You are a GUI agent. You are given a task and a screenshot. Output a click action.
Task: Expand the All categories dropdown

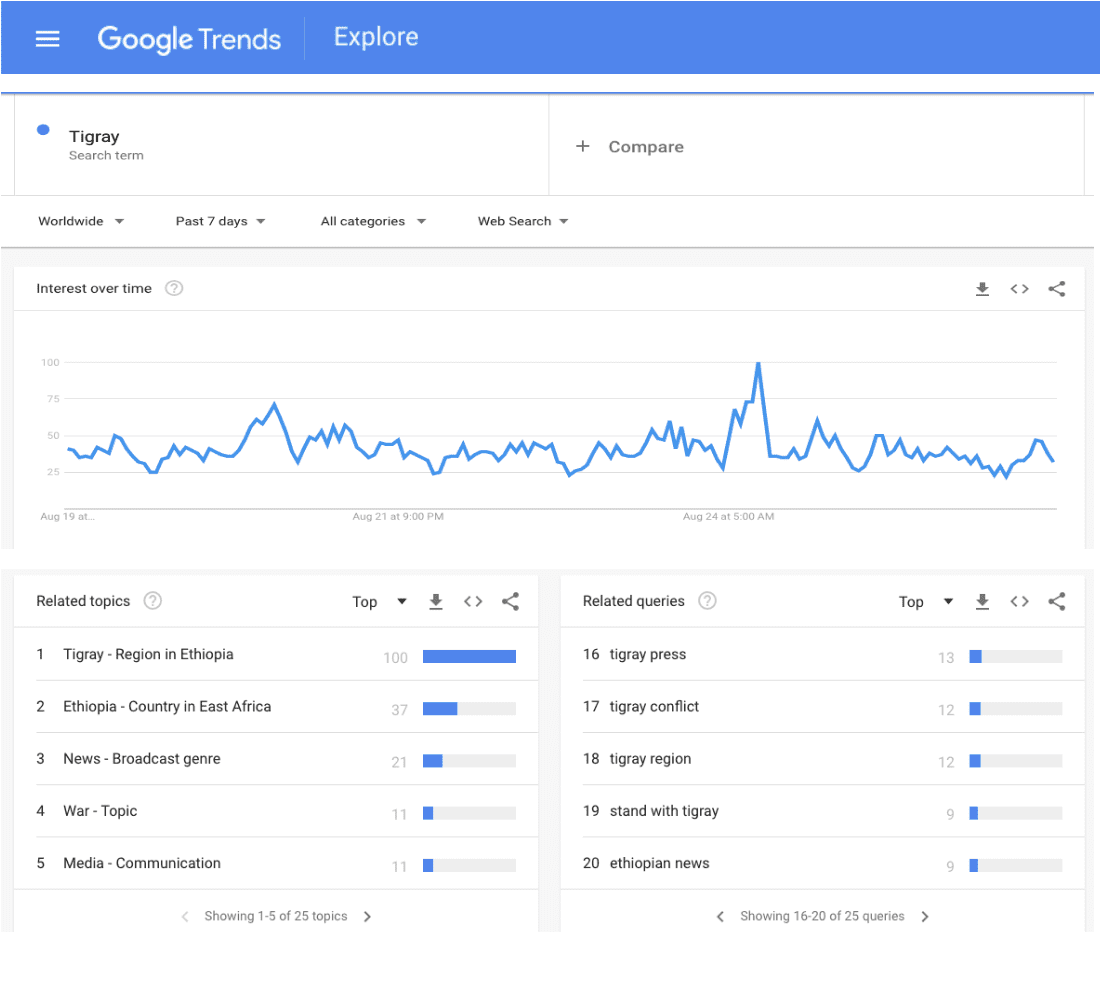373,221
